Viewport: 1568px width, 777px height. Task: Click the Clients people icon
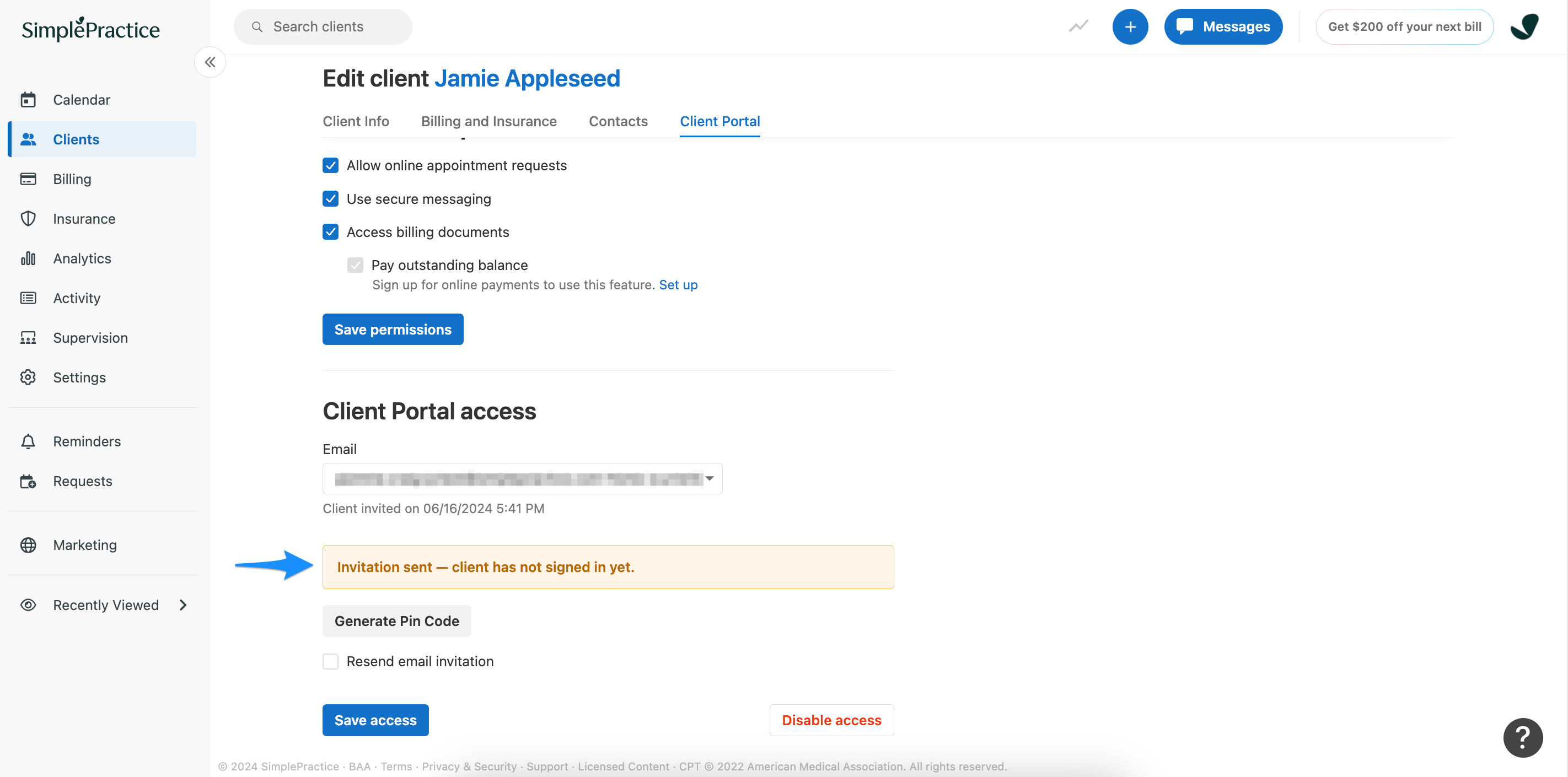tap(28, 139)
